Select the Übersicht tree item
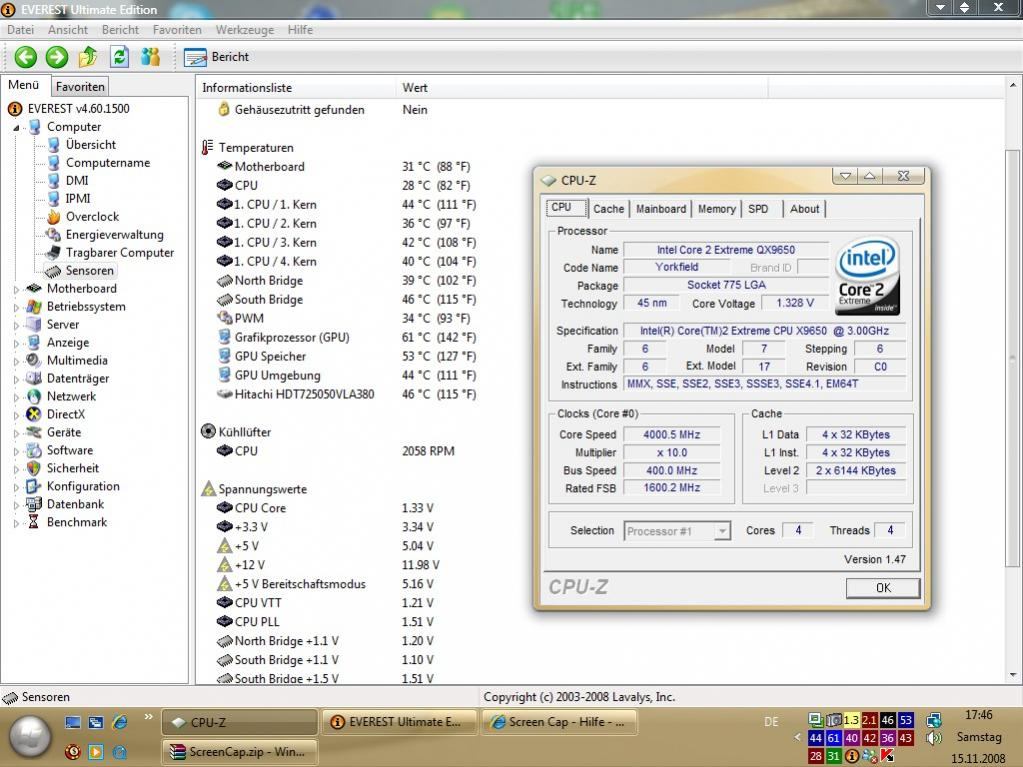The width and height of the screenshot is (1023, 767). pos(91,145)
